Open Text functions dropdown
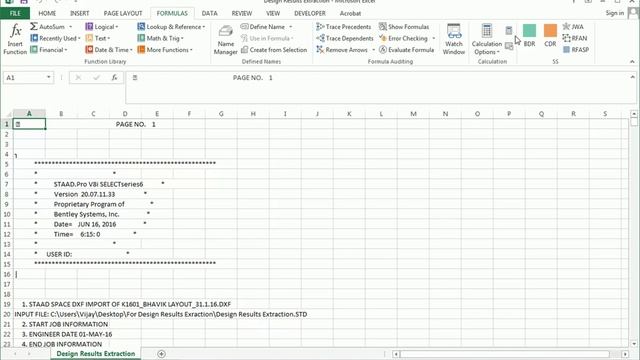The width and height of the screenshot is (640, 360). tap(98, 38)
